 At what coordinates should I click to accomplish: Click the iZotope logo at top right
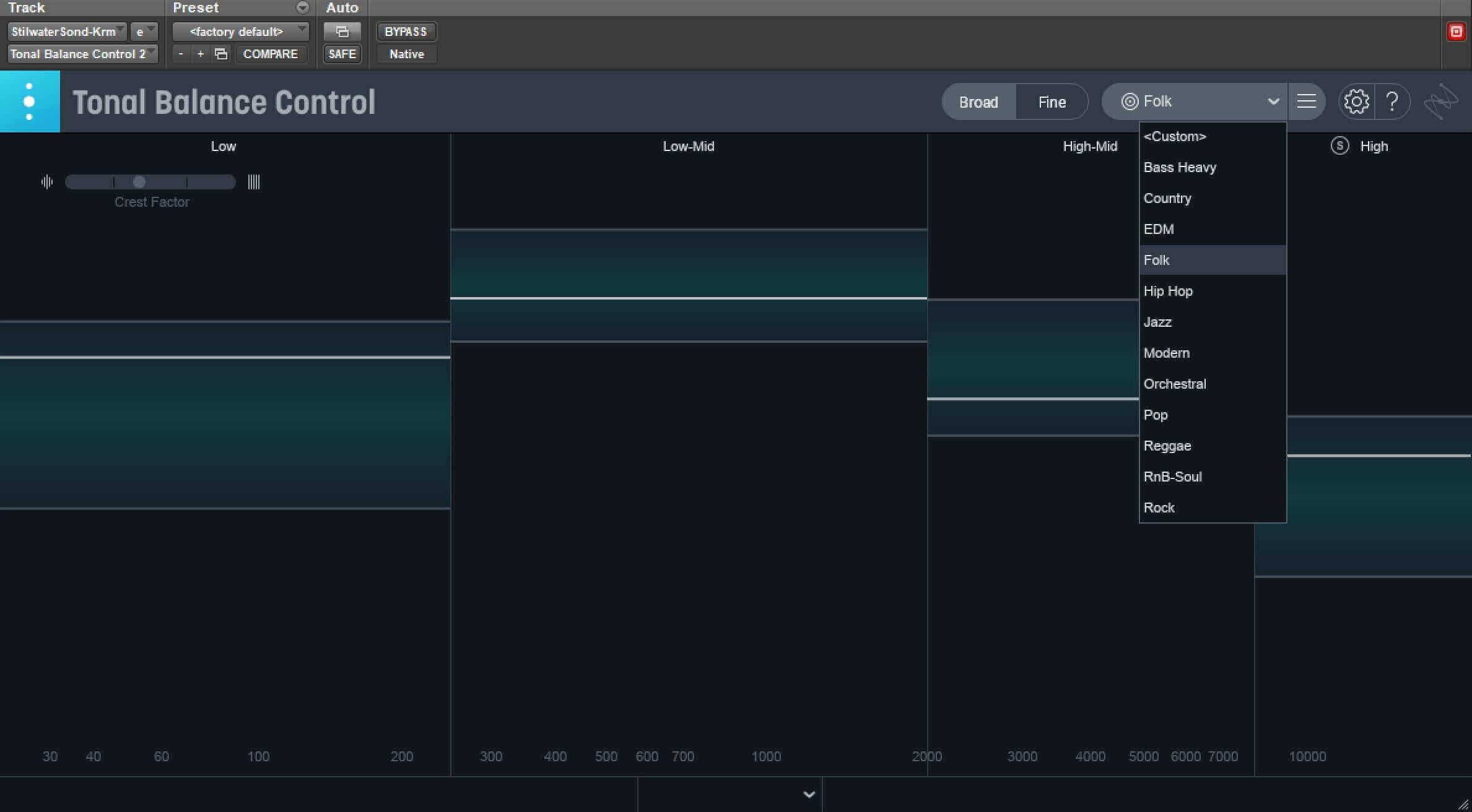point(1442,101)
